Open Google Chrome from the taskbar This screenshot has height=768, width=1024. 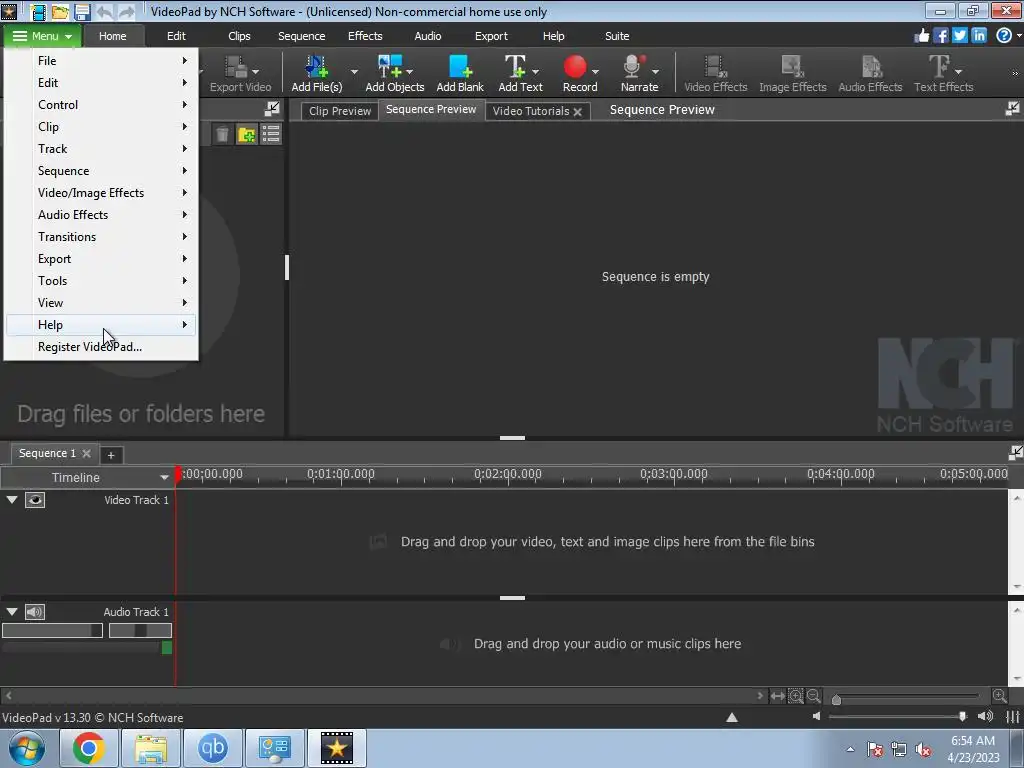coord(88,748)
